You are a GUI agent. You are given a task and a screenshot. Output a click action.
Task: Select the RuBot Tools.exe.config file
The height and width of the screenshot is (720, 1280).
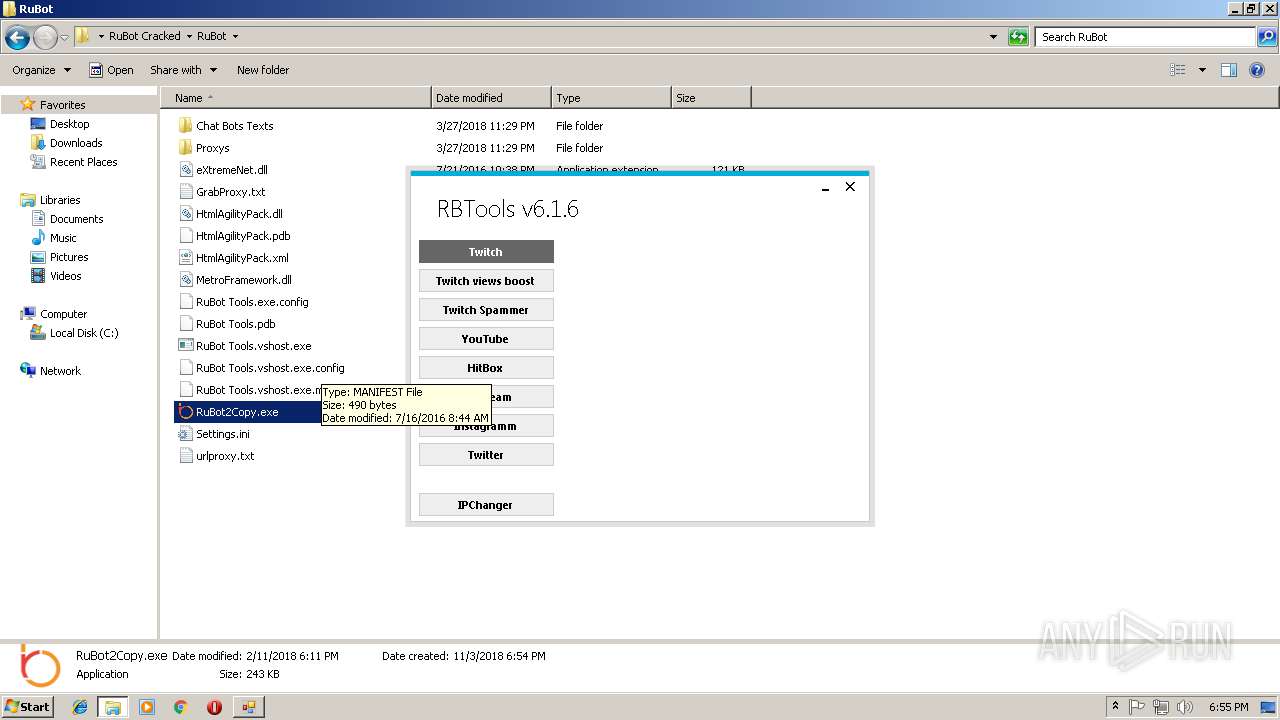252,302
